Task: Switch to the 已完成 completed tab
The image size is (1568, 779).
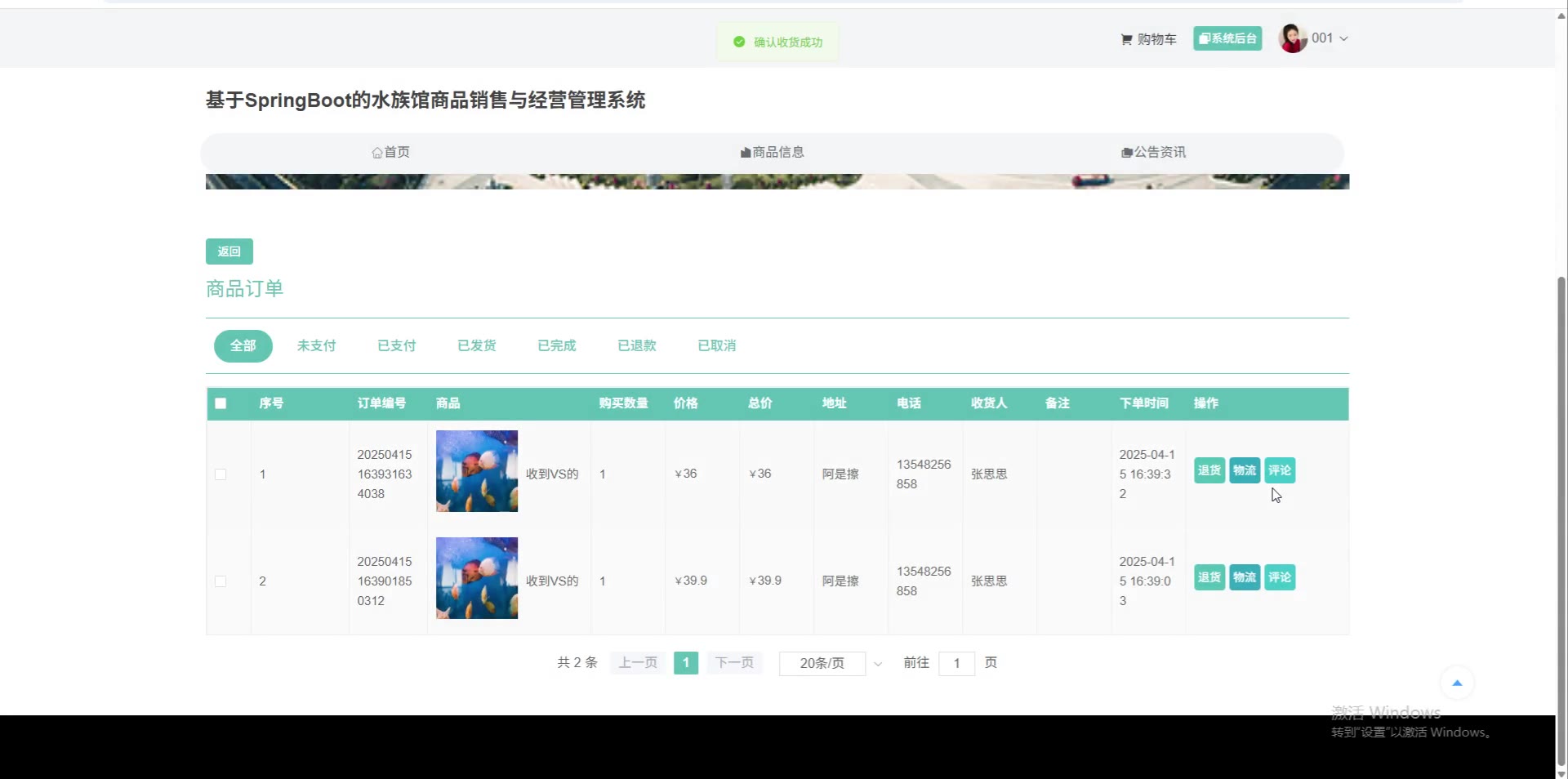Action: tap(556, 346)
